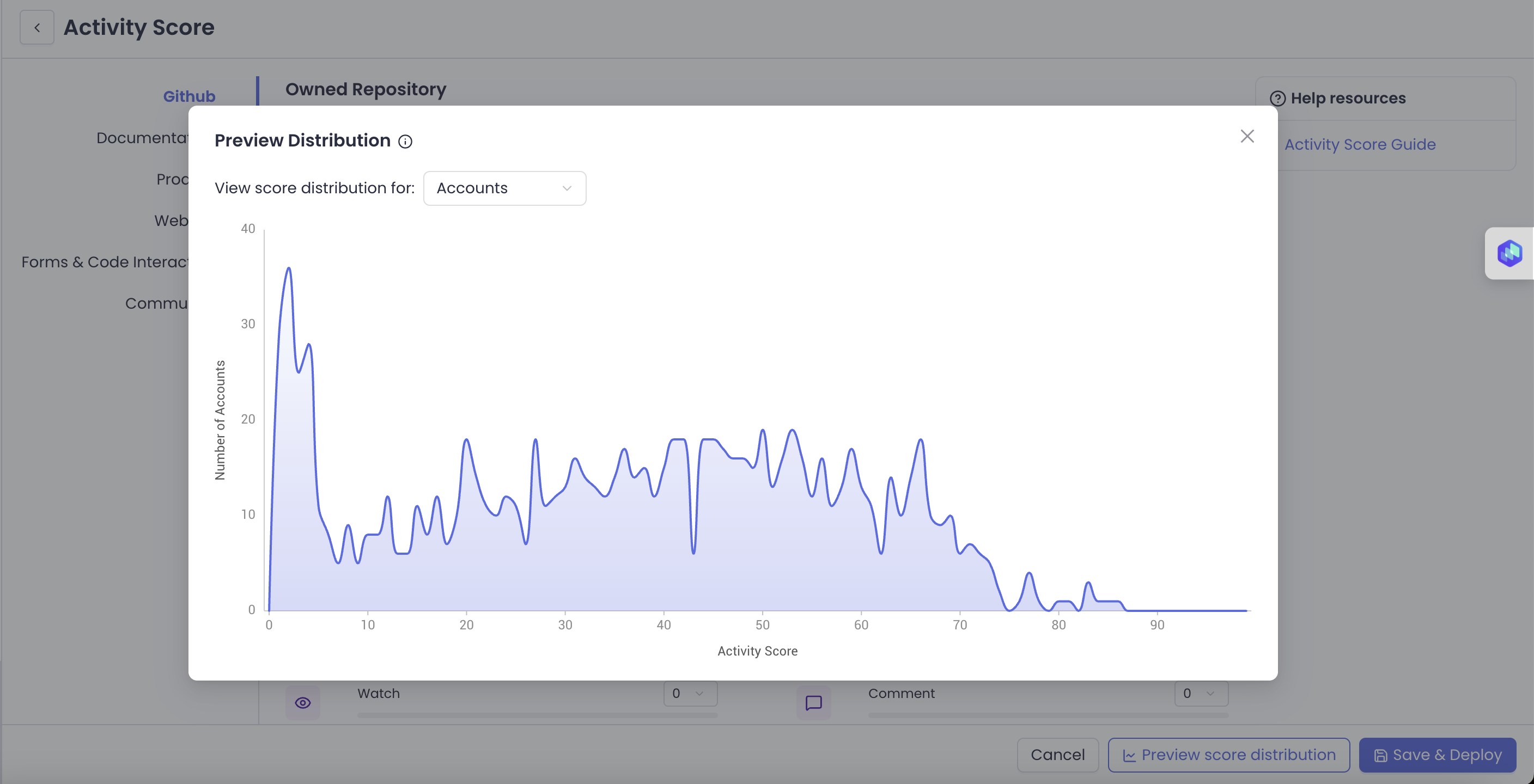Open the floating hexagon assistant widget
The image size is (1534, 784).
point(1509,253)
